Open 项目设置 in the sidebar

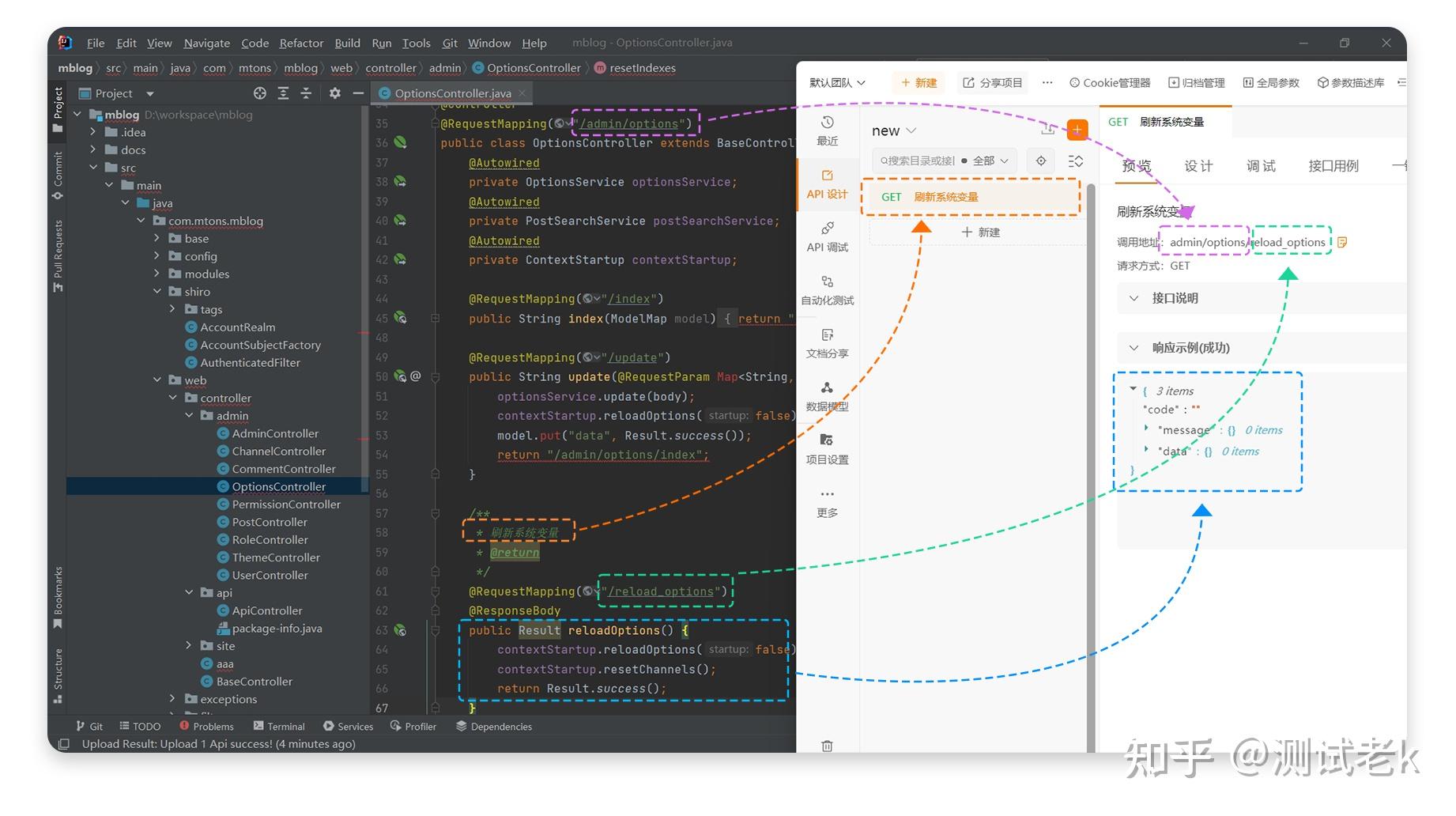(827, 449)
